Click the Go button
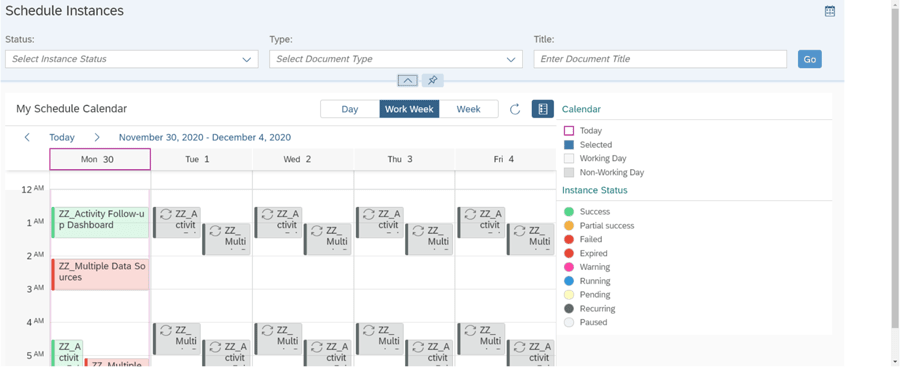This screenshot has width=900, height=369. 809,59
